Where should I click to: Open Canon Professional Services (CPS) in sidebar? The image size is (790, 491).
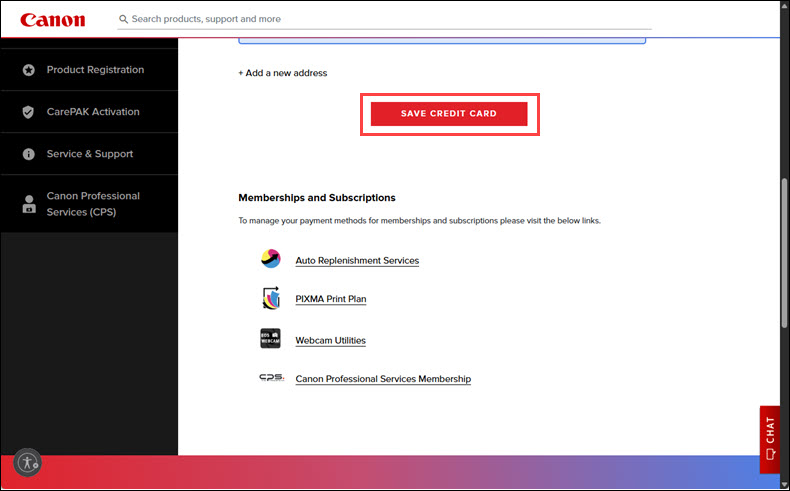click(89, 204)
